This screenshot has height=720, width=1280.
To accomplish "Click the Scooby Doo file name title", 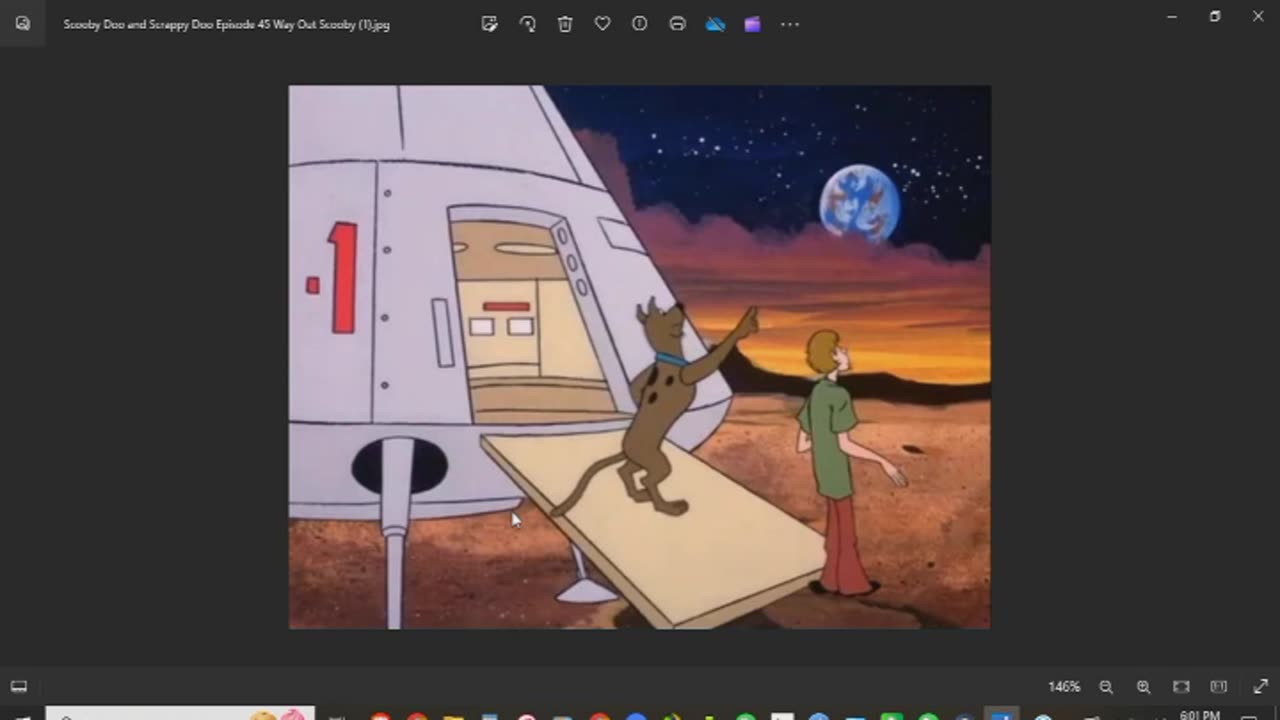I will 227,24.
